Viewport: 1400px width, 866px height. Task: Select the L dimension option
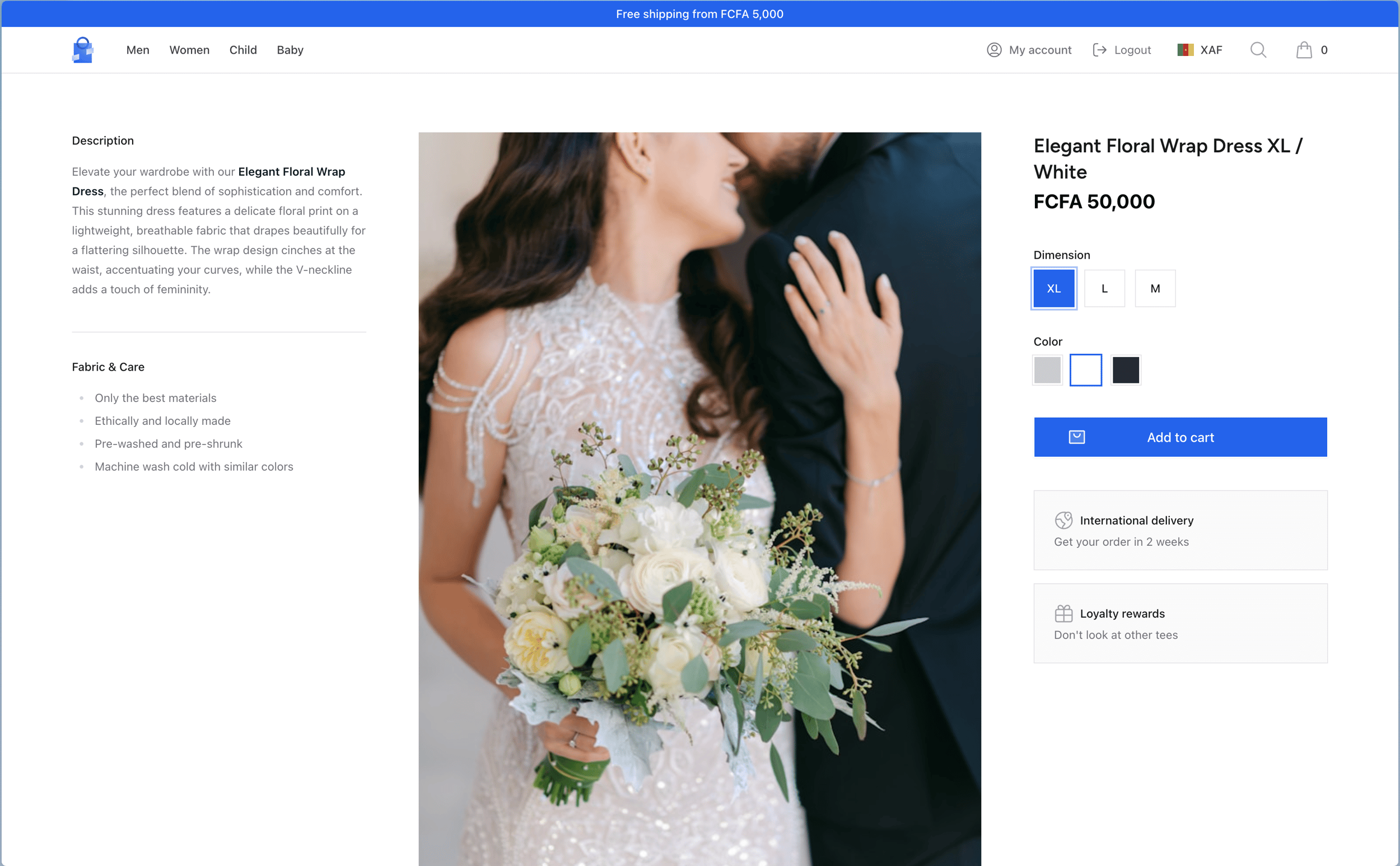(1104, 289)
